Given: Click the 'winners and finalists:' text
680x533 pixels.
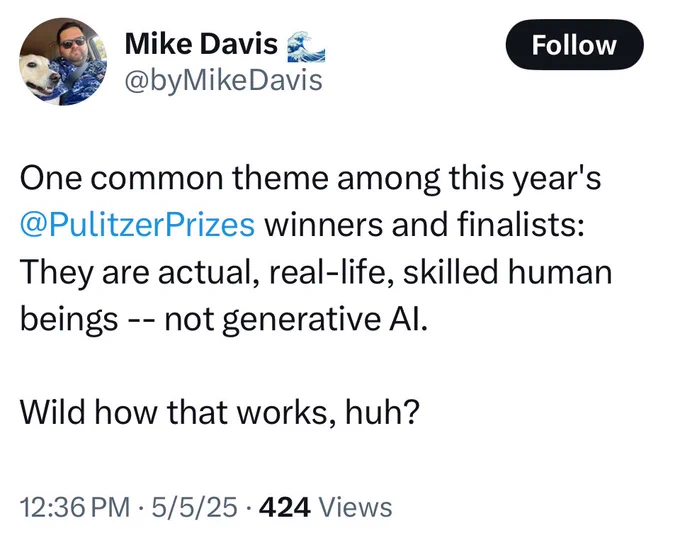Looking at the screenshot, I should (424, 225).
